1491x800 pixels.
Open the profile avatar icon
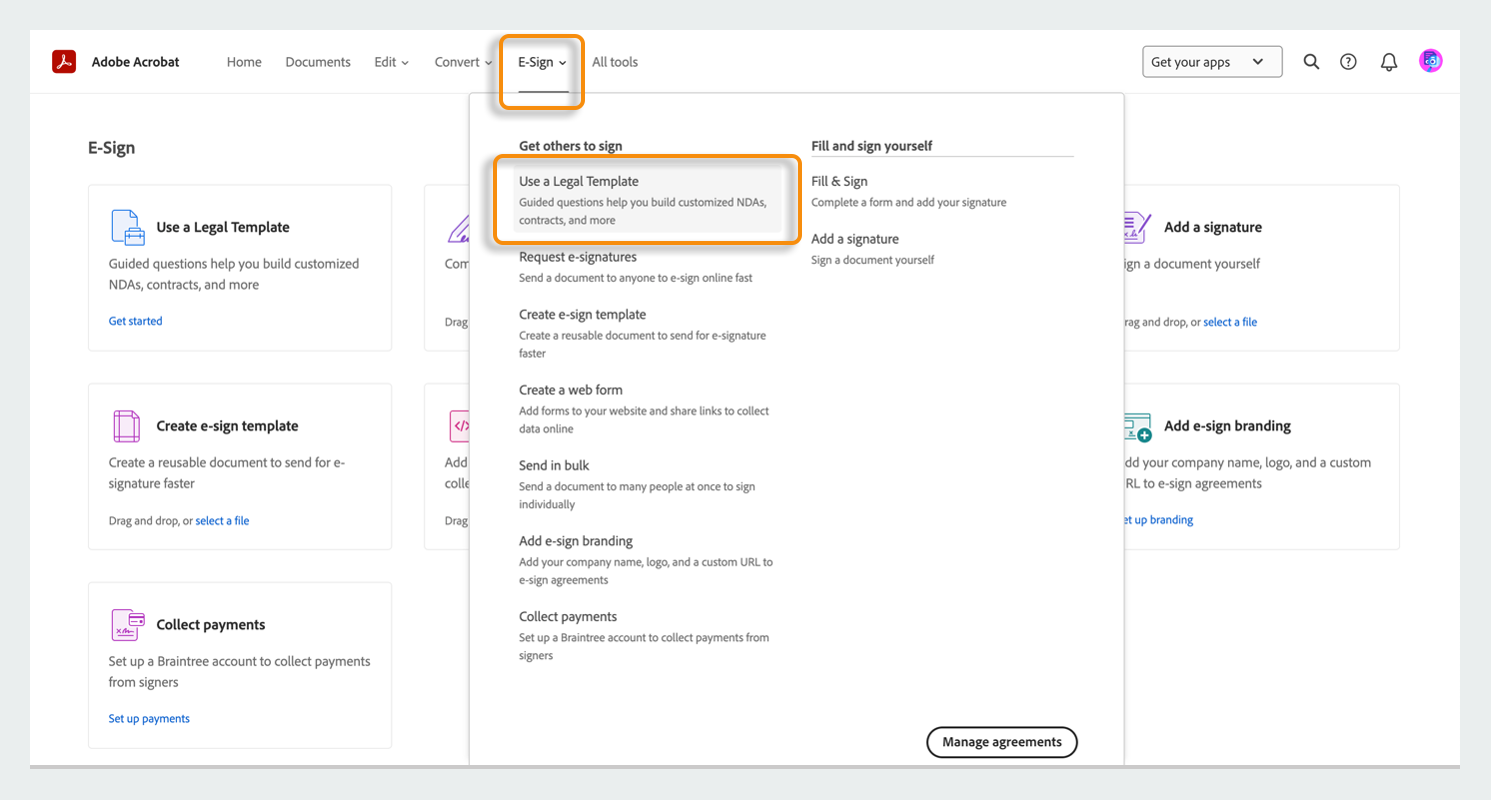coord(1431,61)
